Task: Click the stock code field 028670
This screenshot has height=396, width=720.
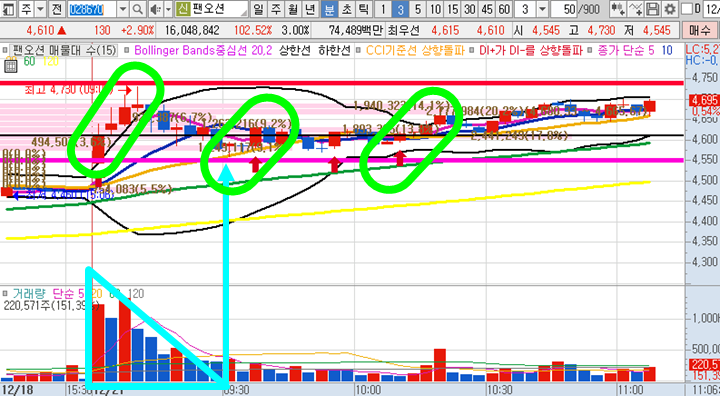Action: click(93, 9)
